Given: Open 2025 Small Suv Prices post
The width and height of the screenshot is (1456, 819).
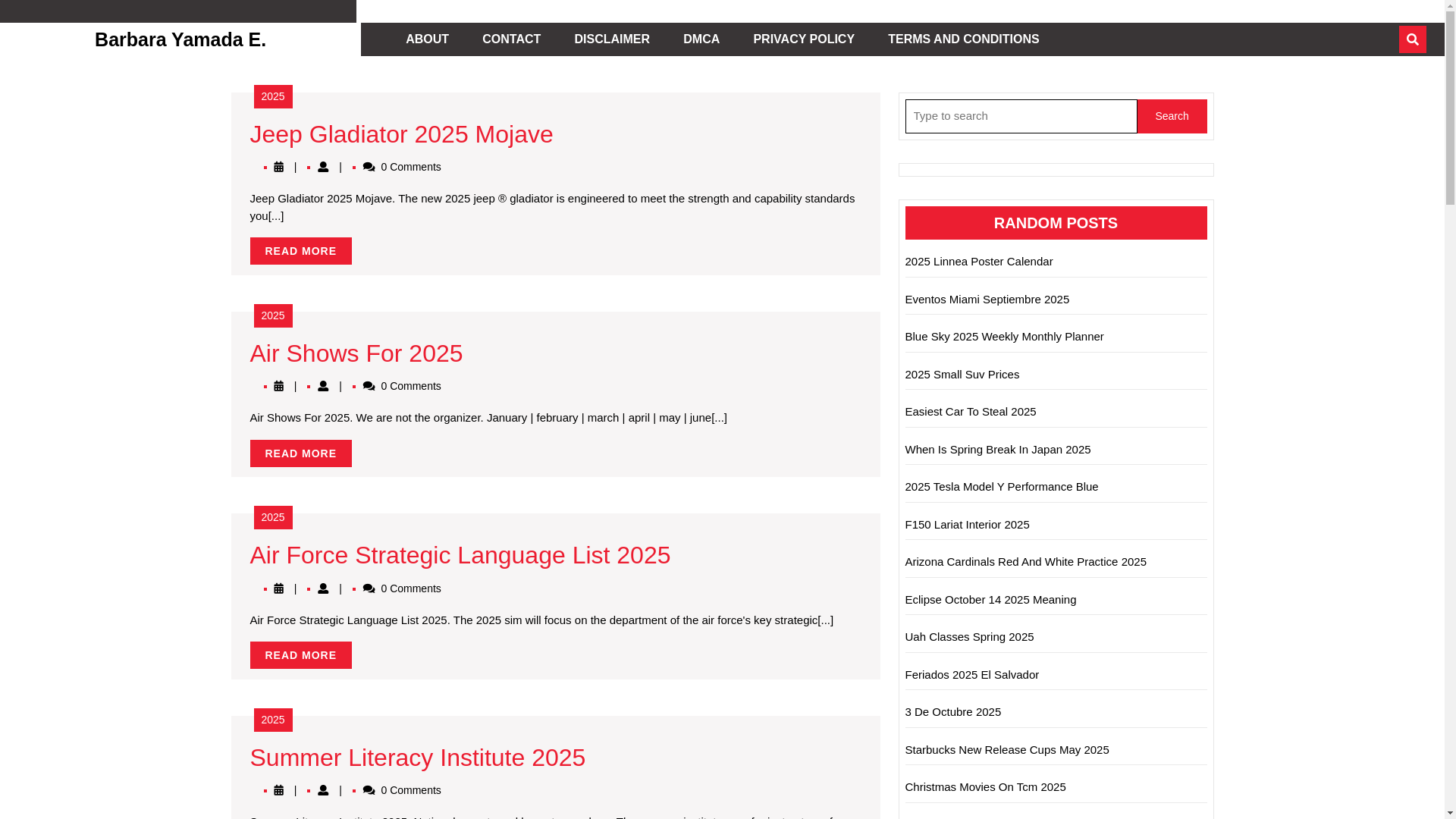Looking at the screenshot, I should [962, 374].
